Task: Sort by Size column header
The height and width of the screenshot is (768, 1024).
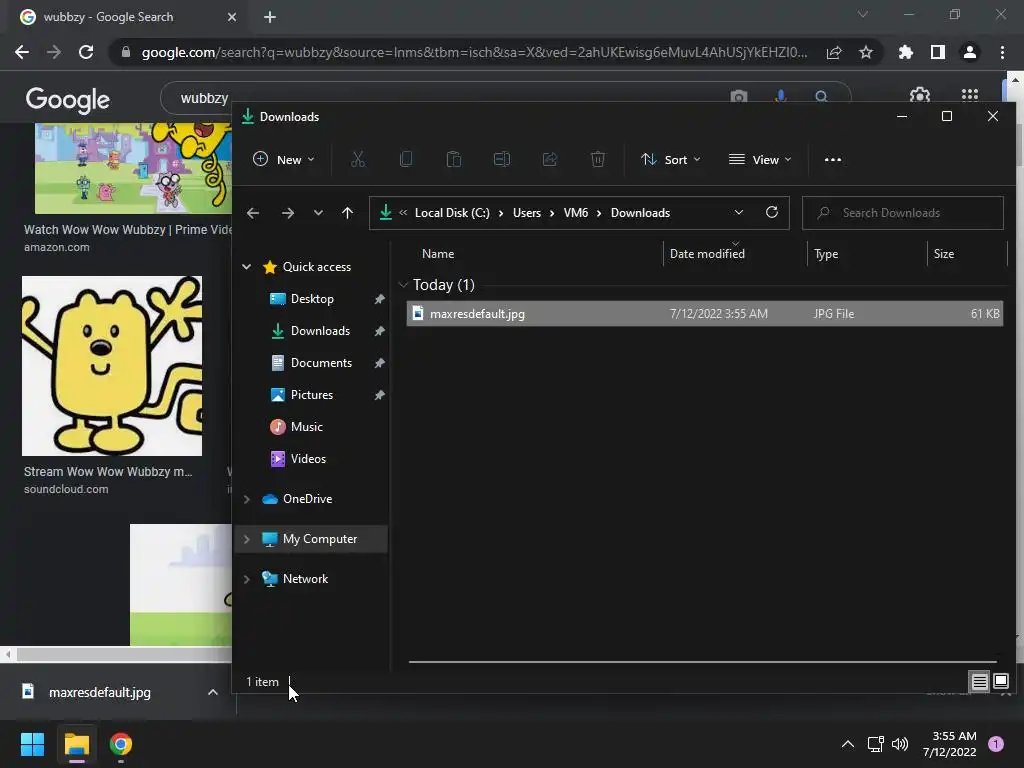Action: (x=944, y=254)
